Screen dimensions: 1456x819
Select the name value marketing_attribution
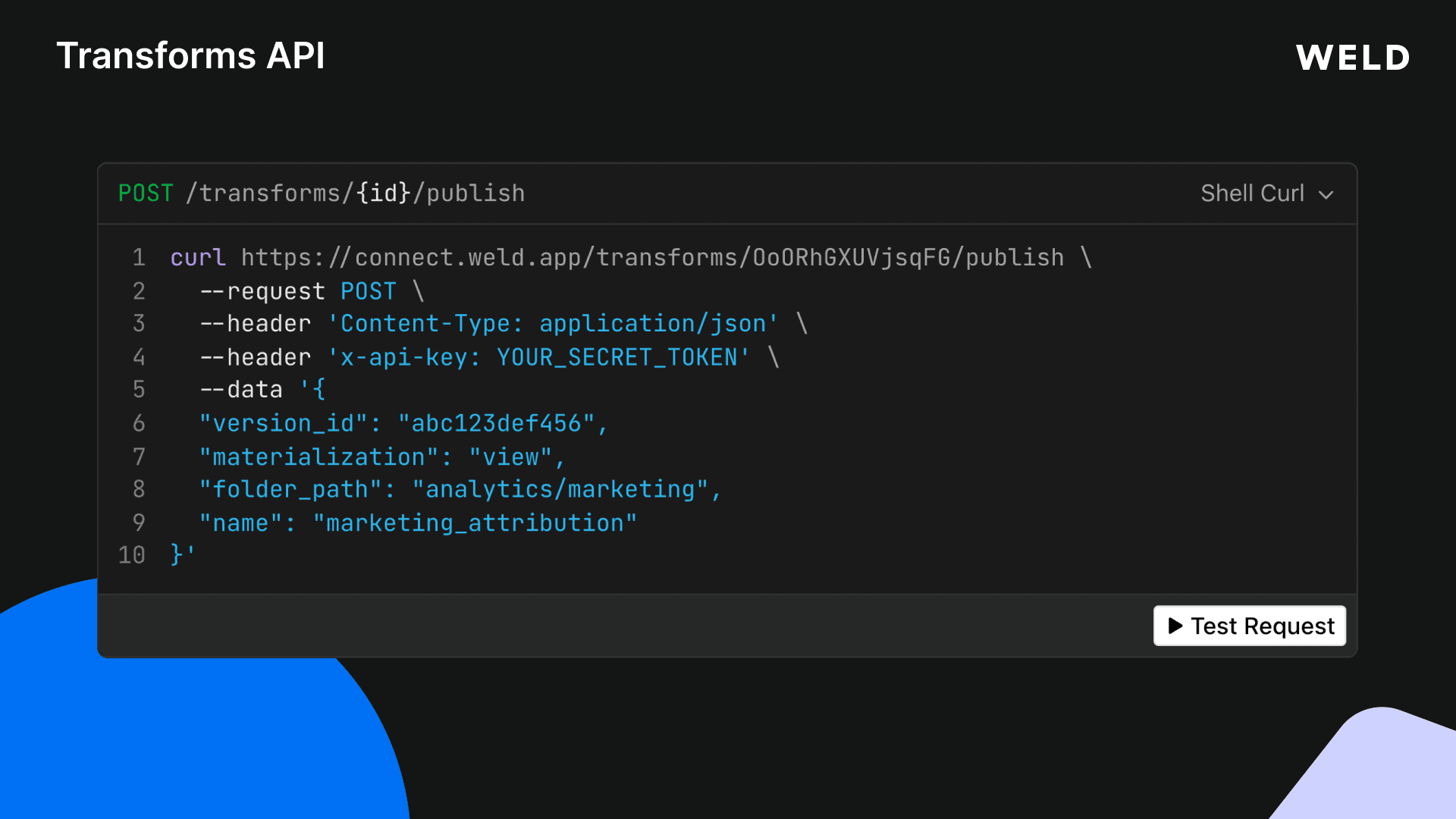(475, 522)
